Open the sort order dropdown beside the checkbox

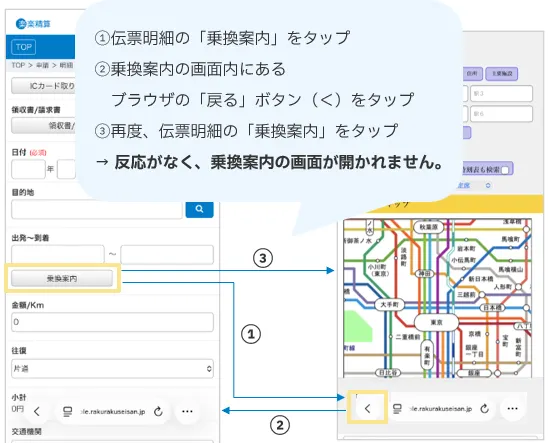[x=474, y=185]
